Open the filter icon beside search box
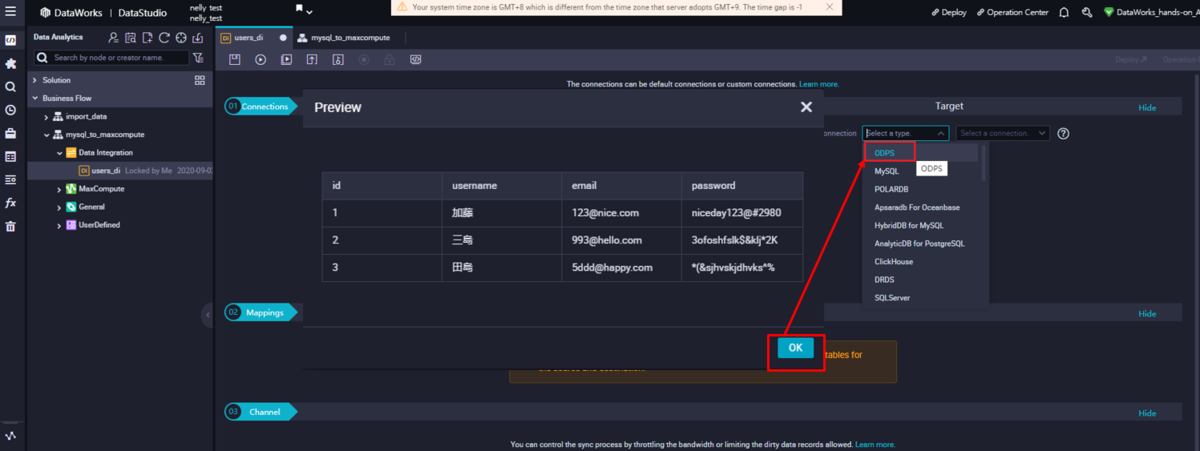Image resolution: width=1200 pixels, height=451 pixels. [x=198, y=58]
